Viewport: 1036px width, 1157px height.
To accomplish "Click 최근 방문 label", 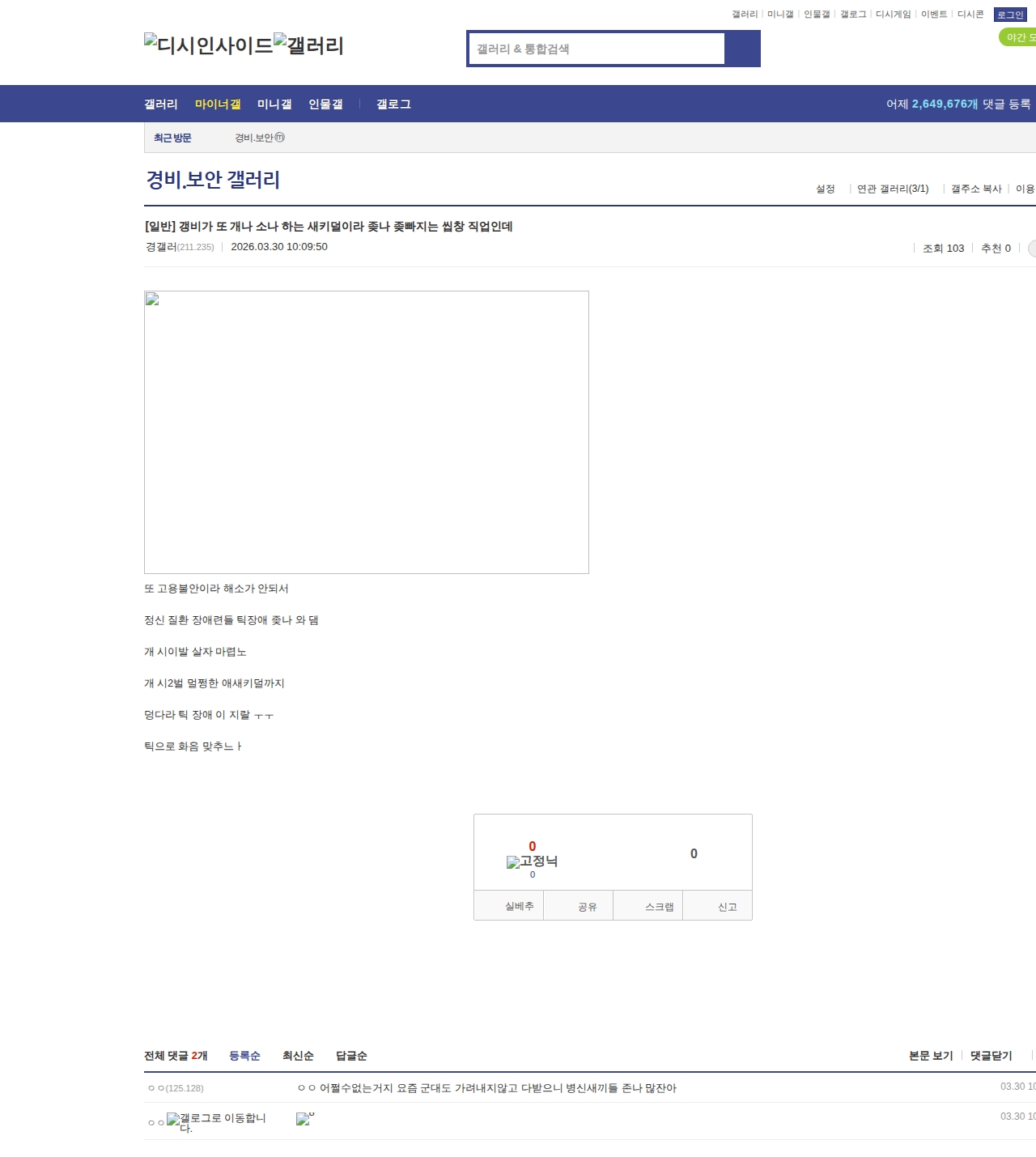I will click(x=172, y=138).
